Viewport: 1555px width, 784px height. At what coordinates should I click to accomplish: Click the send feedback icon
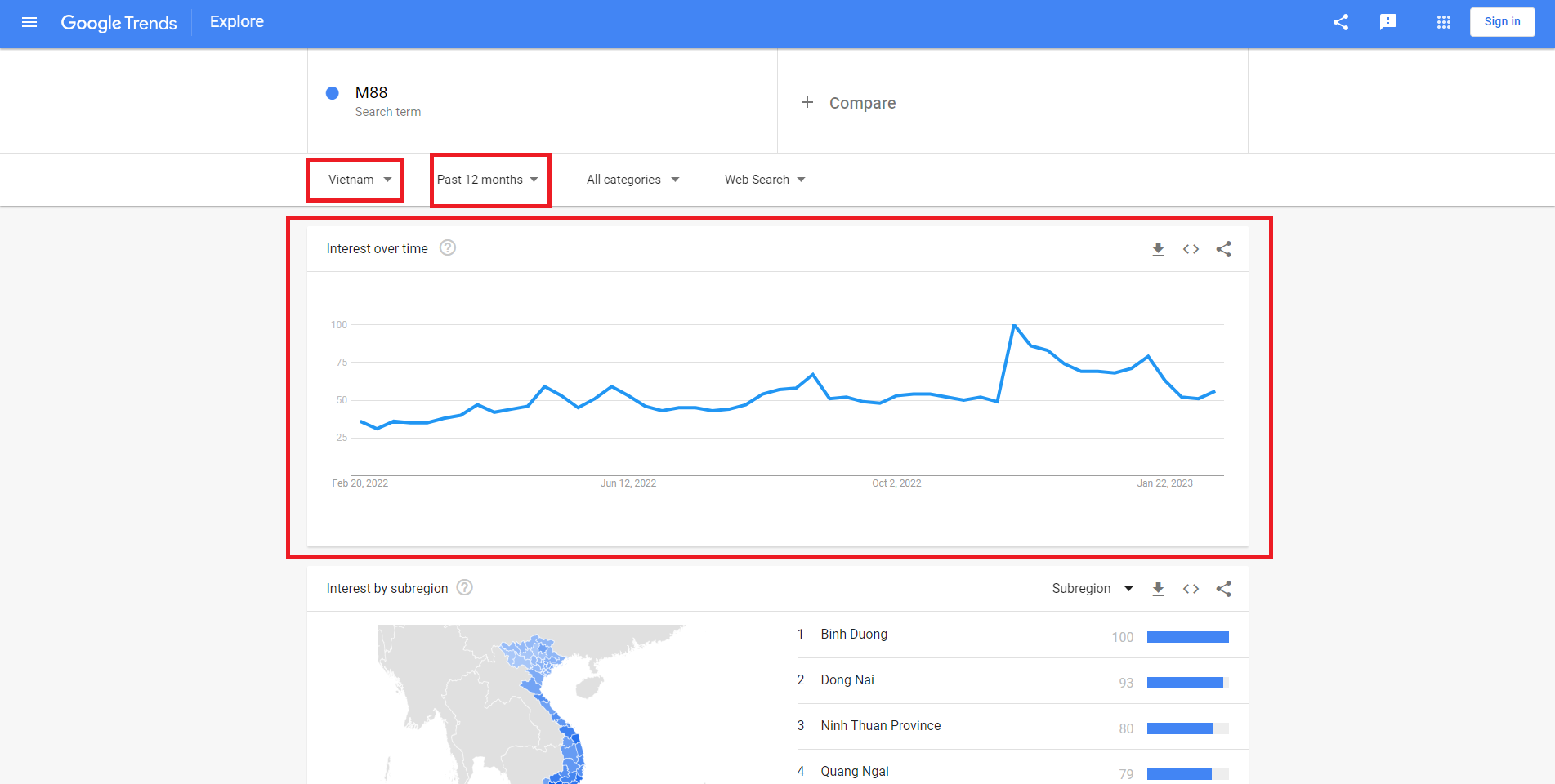(x=1387, y=22)
